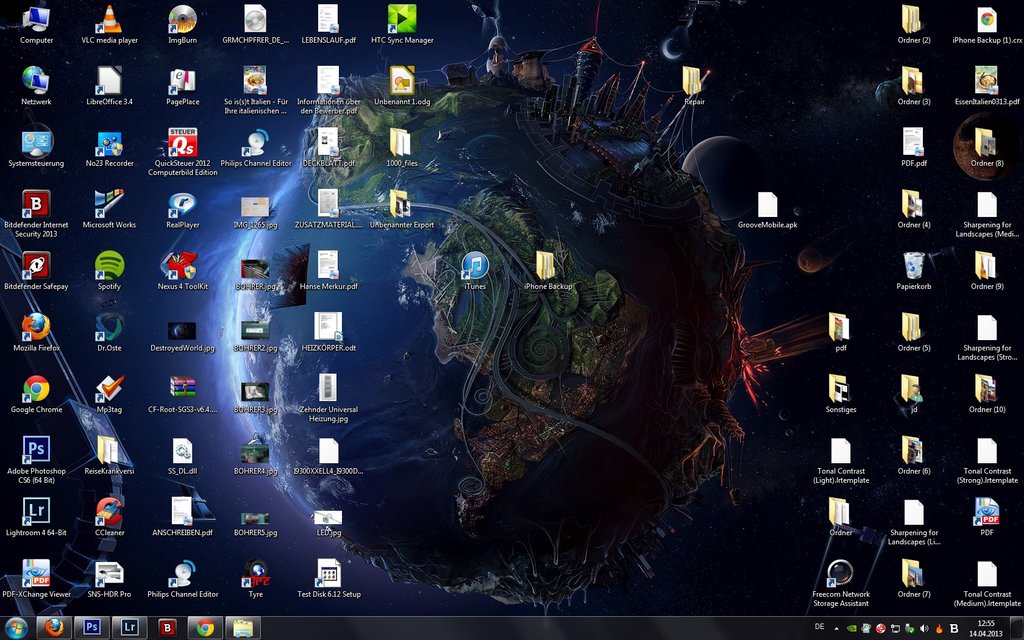Click the Adobe Photoshop CS6 desktop icon
The image size is (1024, 640).
[36, 450]
